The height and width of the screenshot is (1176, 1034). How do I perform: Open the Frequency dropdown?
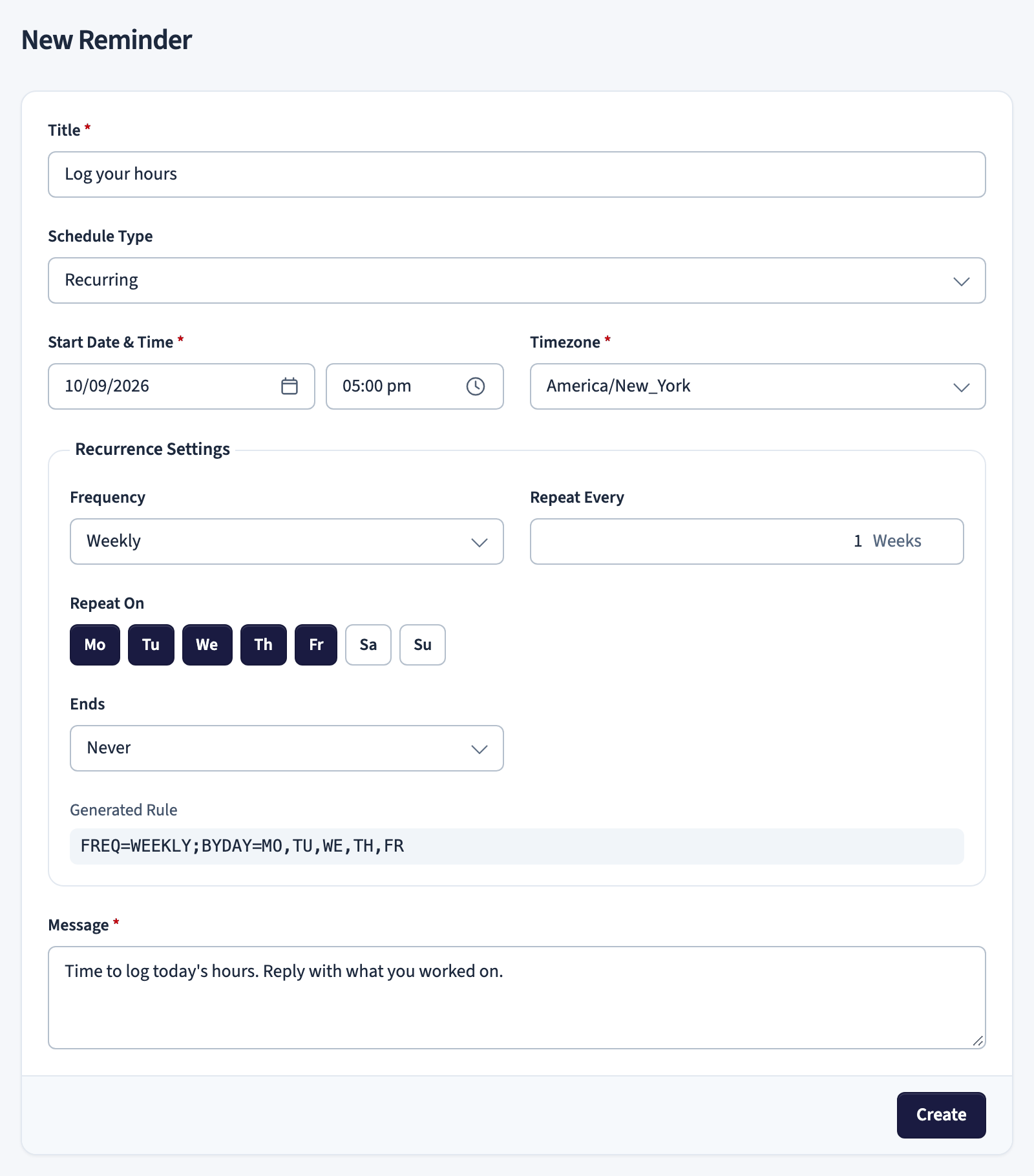tap(287, 541)
